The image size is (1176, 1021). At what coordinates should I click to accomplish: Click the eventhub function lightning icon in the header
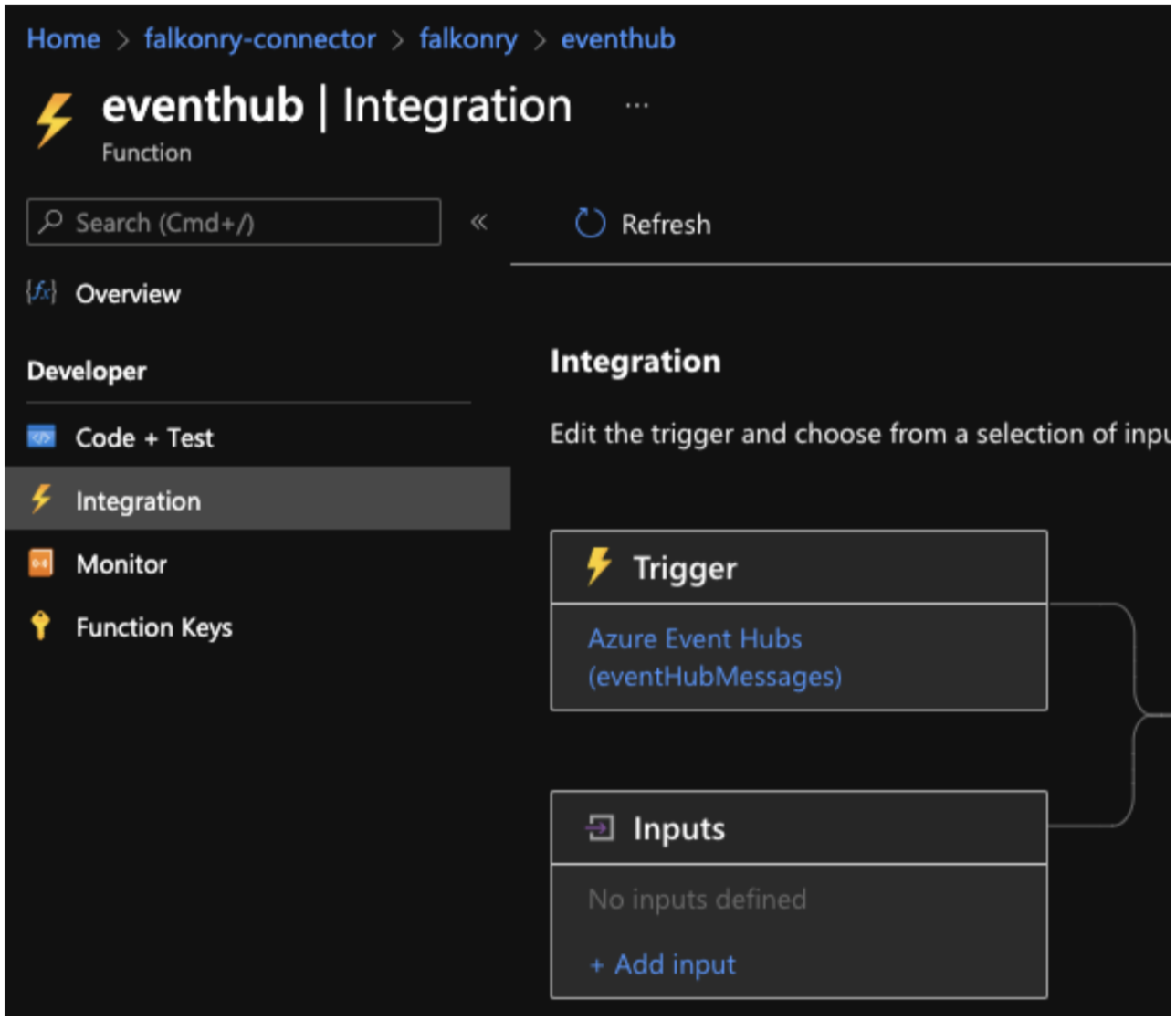pyautogui.click(x=54, y=121)
